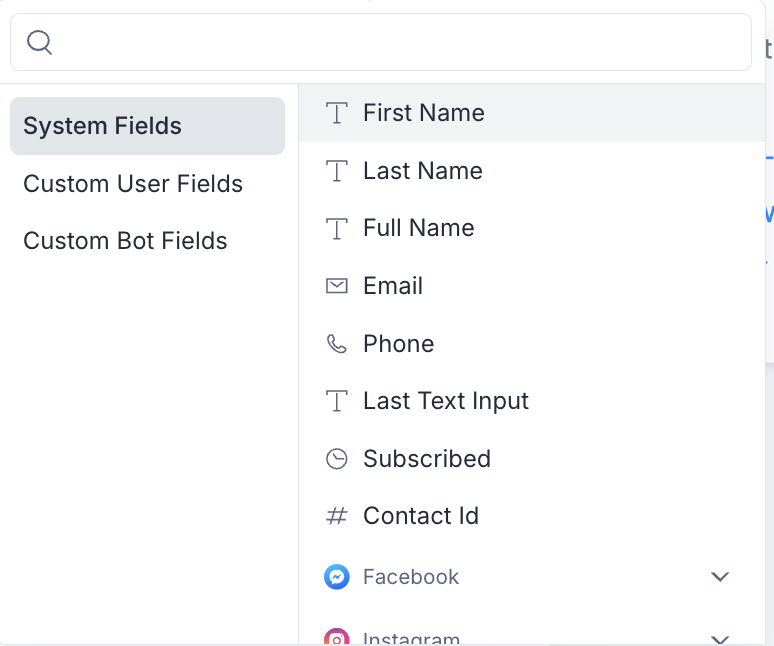Open the Custom Bot Fields category
The width and height of the screenshot is (774, 646).
tap(125, 241)
